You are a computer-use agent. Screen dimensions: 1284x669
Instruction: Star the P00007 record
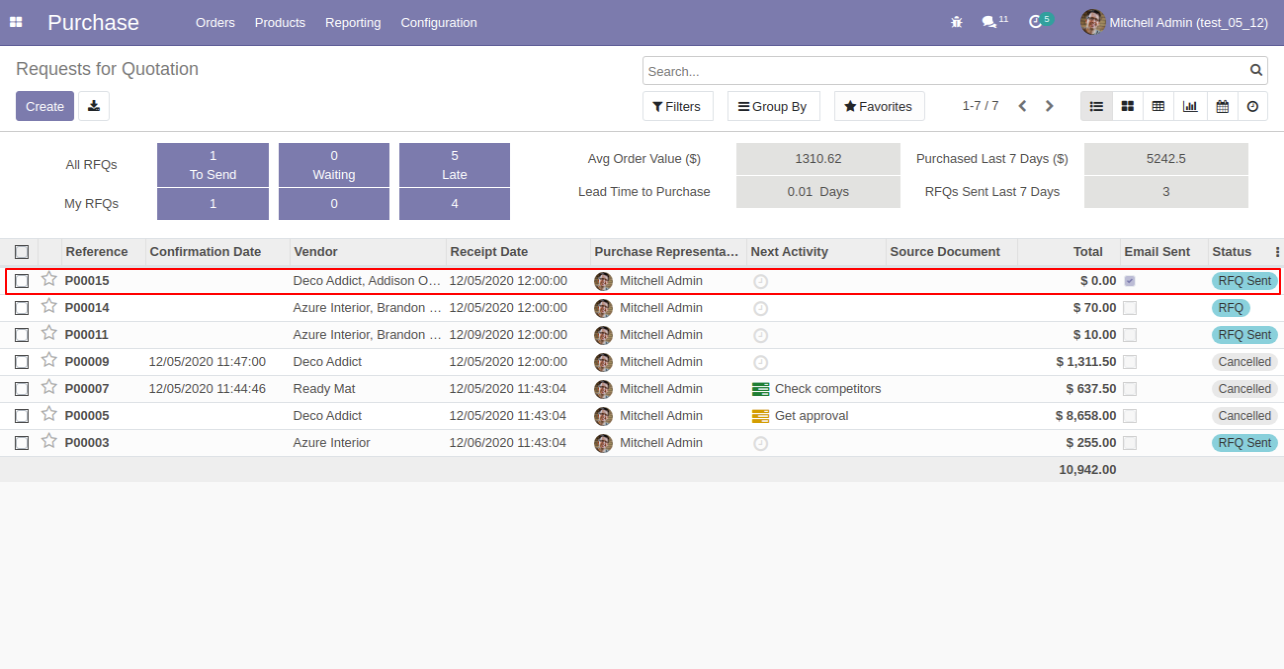click(49, 387)
